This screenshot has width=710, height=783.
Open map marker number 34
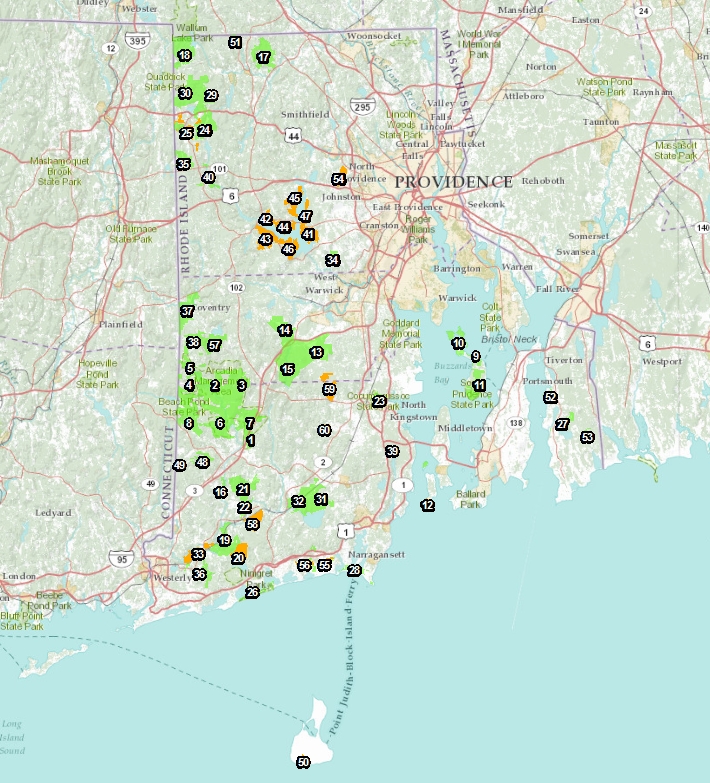[333, 260]
